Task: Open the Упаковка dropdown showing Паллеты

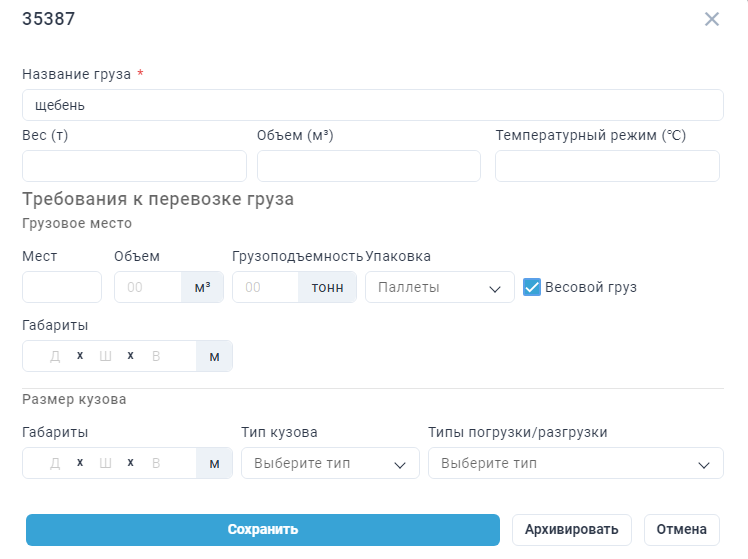Action: pyautogui.click(x=440, y=287)
